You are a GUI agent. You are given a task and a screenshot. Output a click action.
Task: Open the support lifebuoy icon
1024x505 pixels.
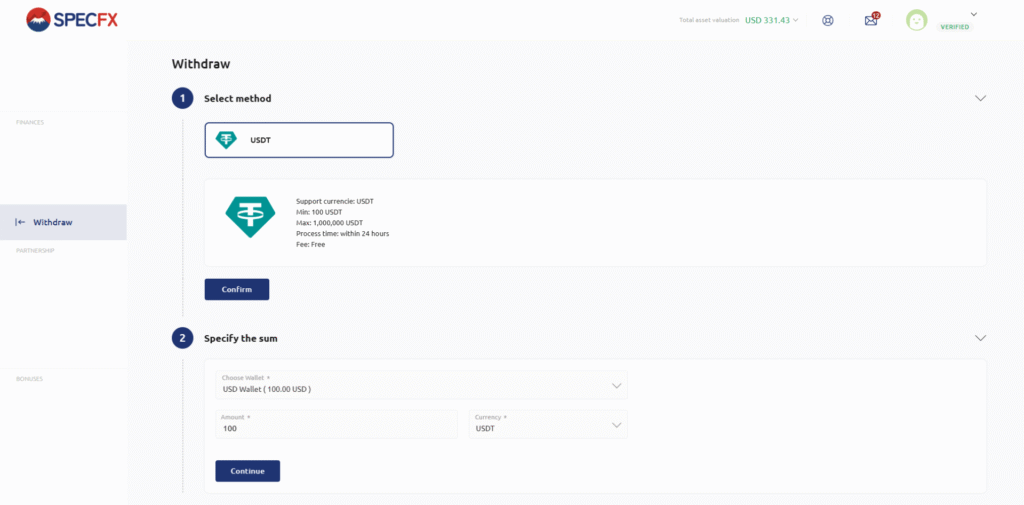tap(827, 20)
